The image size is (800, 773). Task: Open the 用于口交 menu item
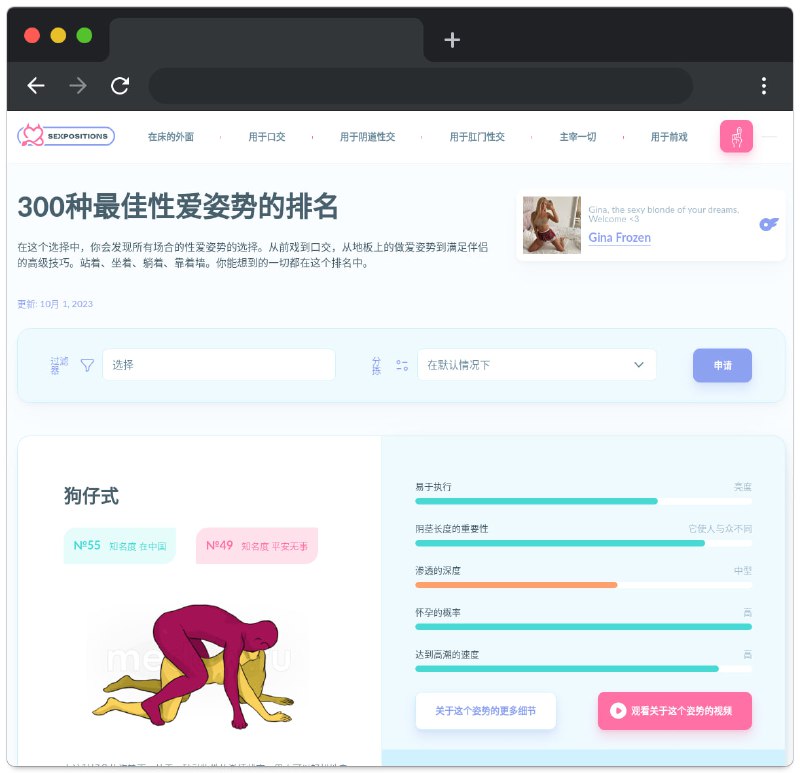(x=266, y=137)
